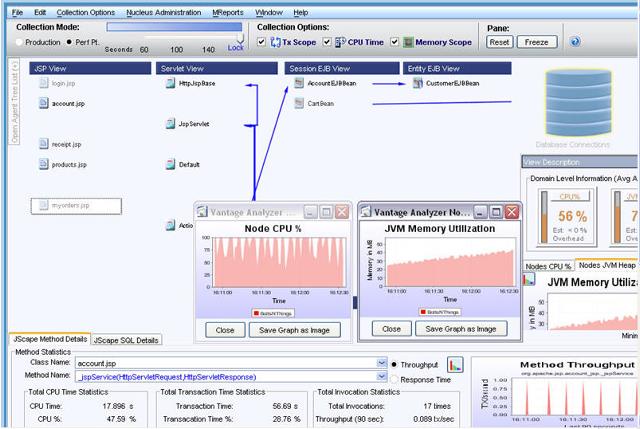640x429 pixels.
Task: Click the JSP View column header
Action: (x=90, y=68)
